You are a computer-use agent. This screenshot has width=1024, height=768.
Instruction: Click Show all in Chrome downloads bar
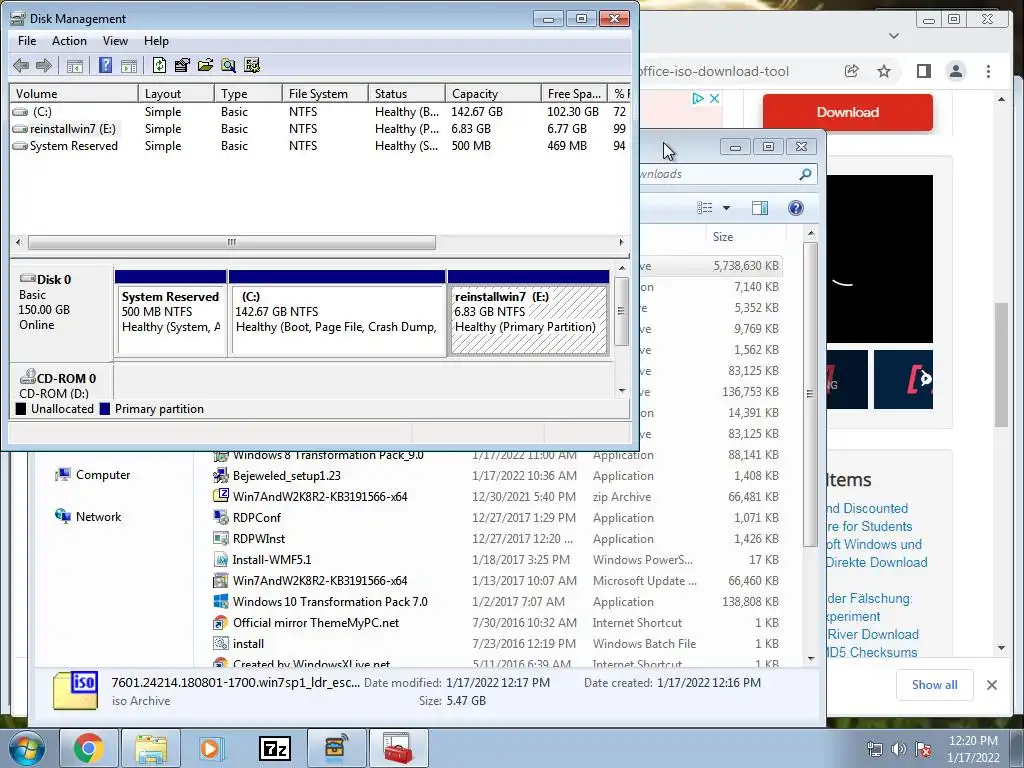tap(935, 684)
